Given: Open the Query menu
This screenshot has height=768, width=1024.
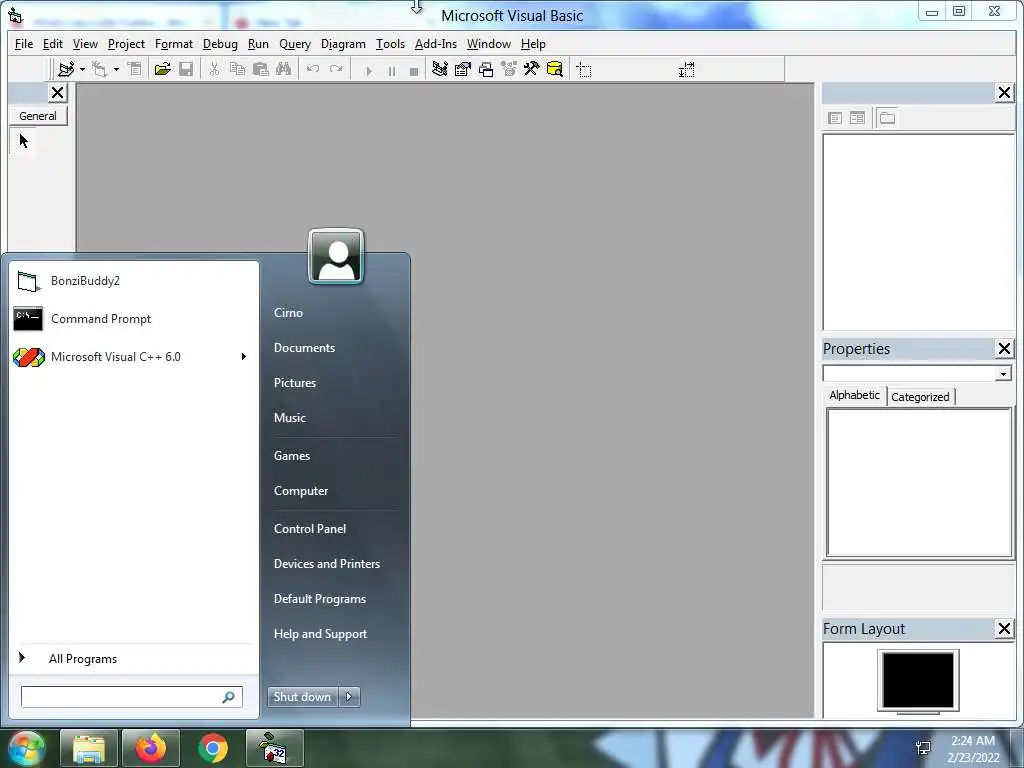Looking at the screenshot, I should [x=295, y=44].
